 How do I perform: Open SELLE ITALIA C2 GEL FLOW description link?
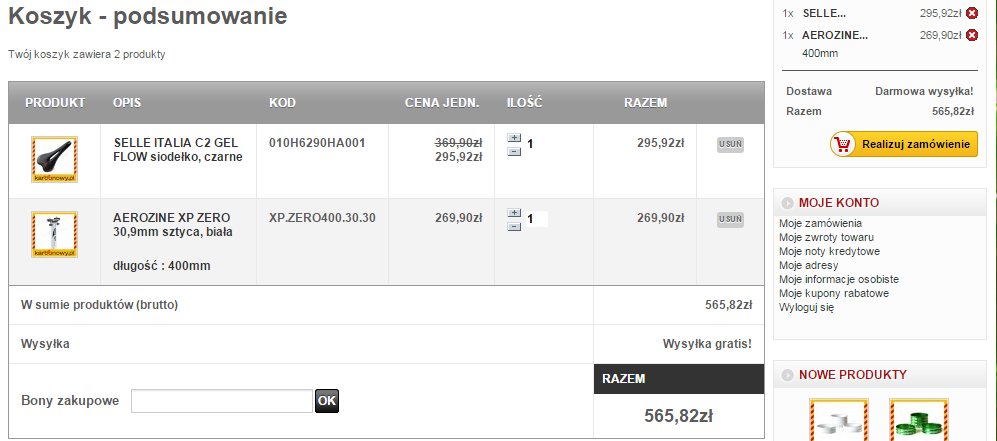(x=178, y=149)
